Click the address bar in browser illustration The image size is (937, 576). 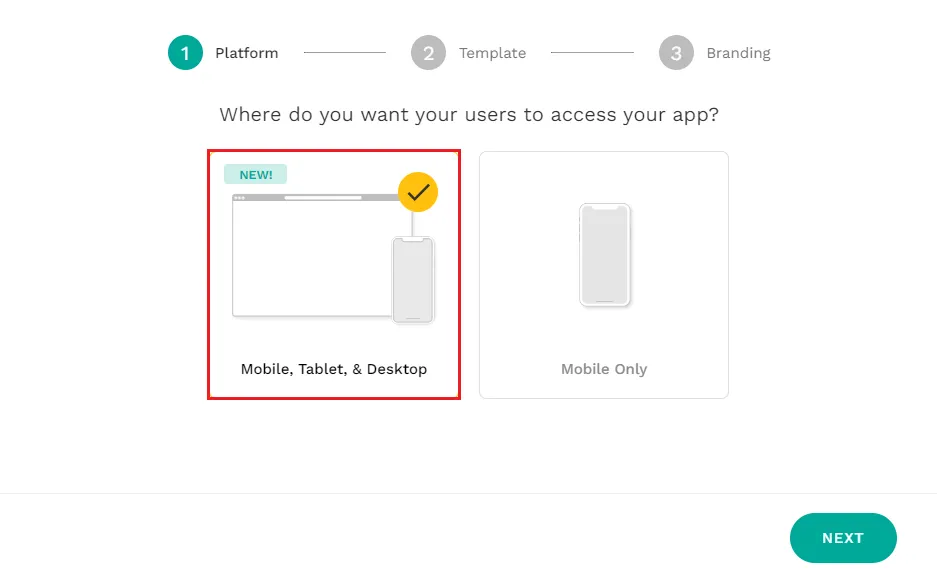(323, 198)
